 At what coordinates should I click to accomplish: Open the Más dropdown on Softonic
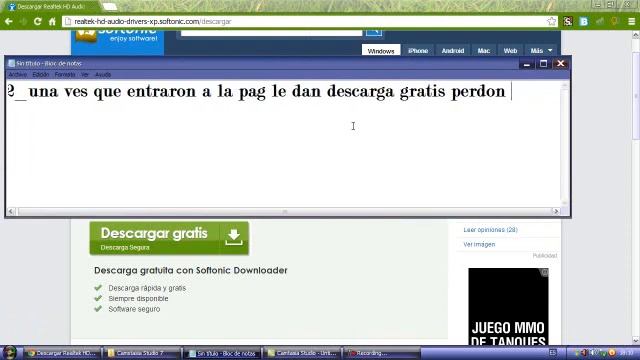pos(541,51)
